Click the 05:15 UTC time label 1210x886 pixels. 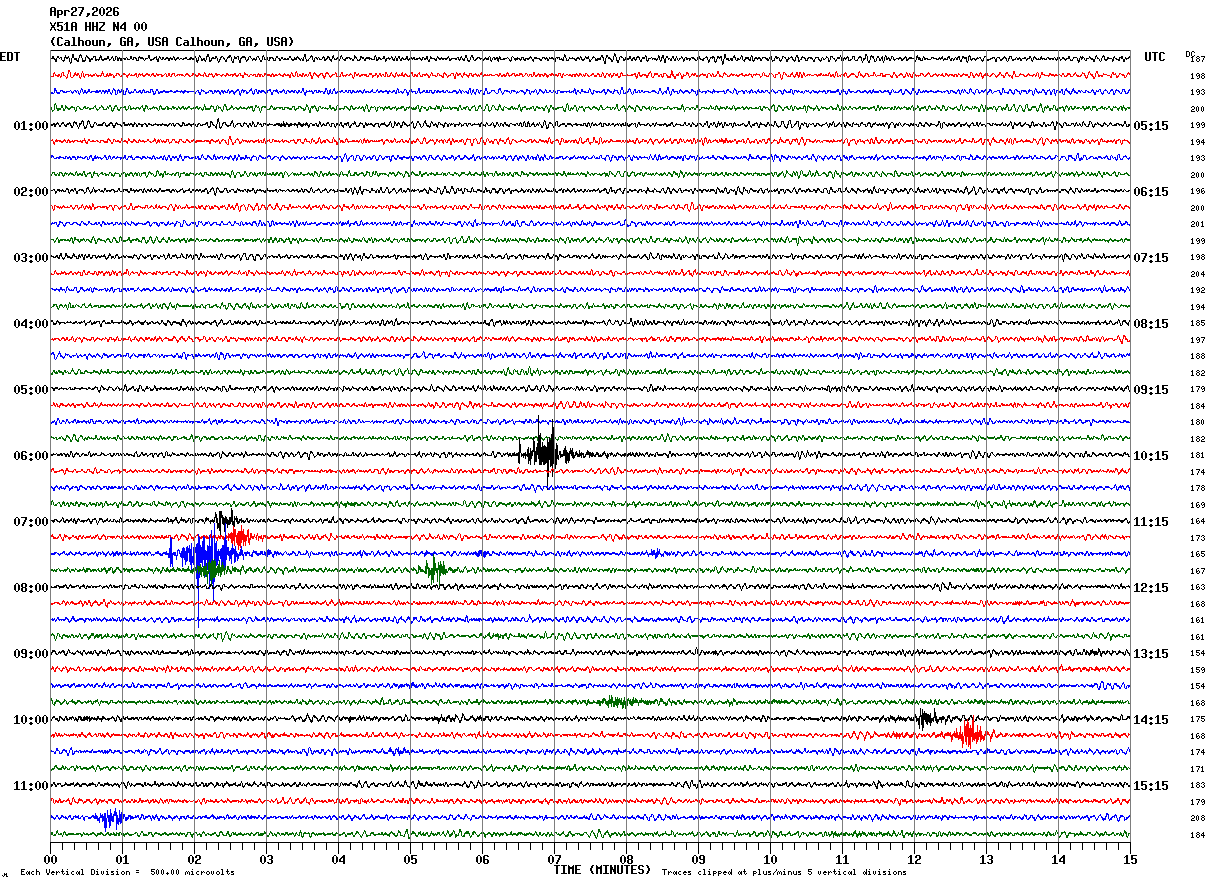point(1151,126)
